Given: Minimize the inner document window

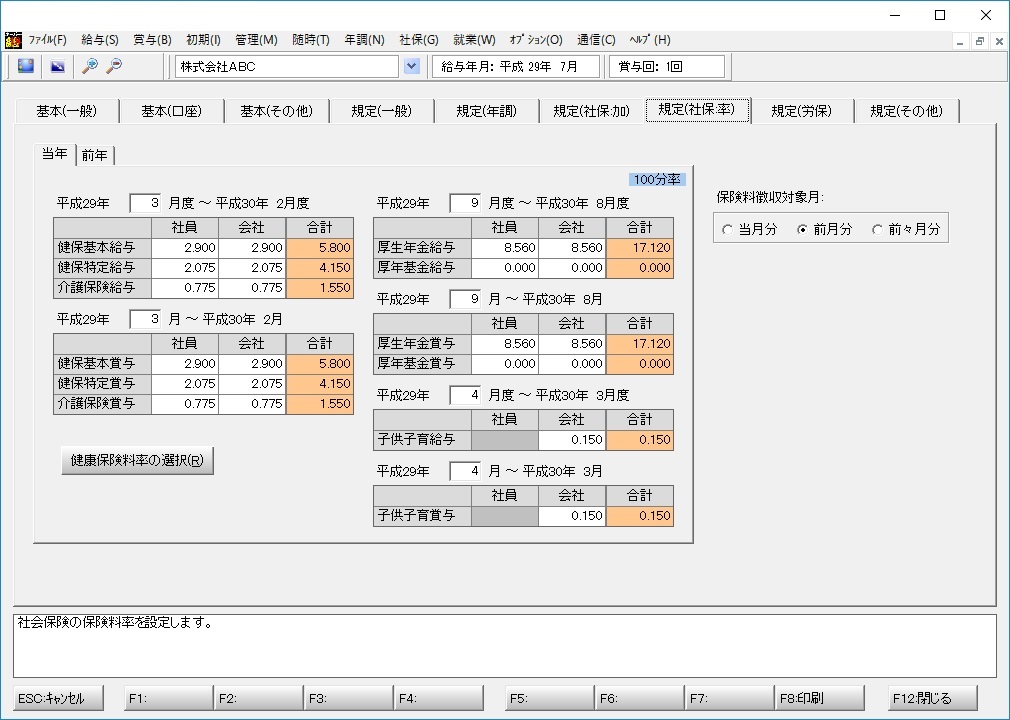Looking at the screenshot, I should coord(960,42).
